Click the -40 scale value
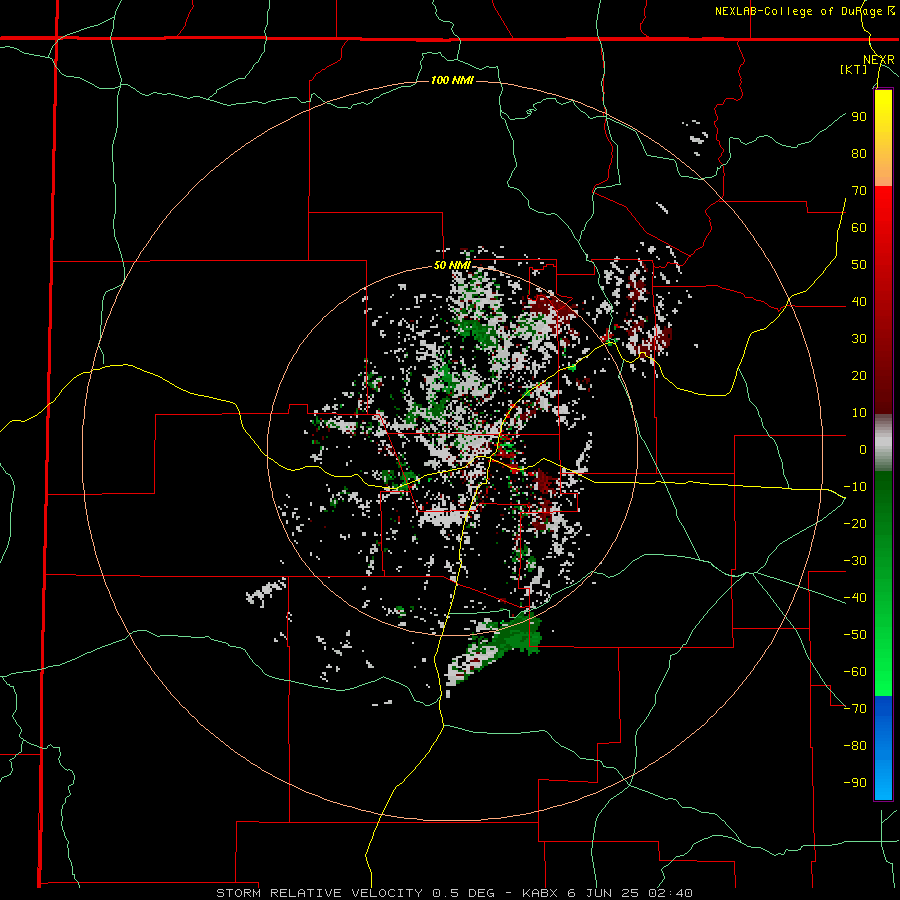900x900 pixels. point(855,598)
